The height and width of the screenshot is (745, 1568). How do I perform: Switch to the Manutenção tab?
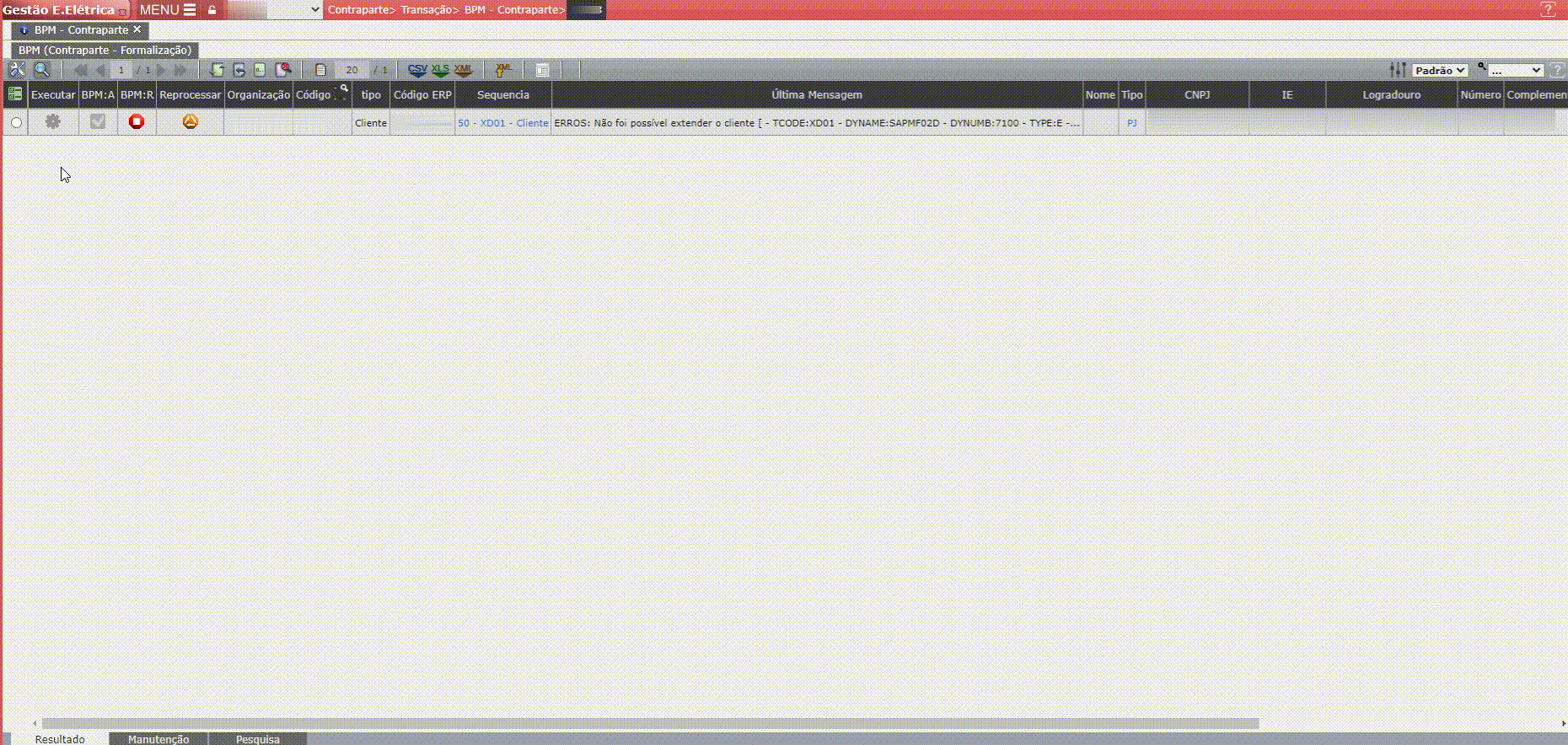pos(158,739)
